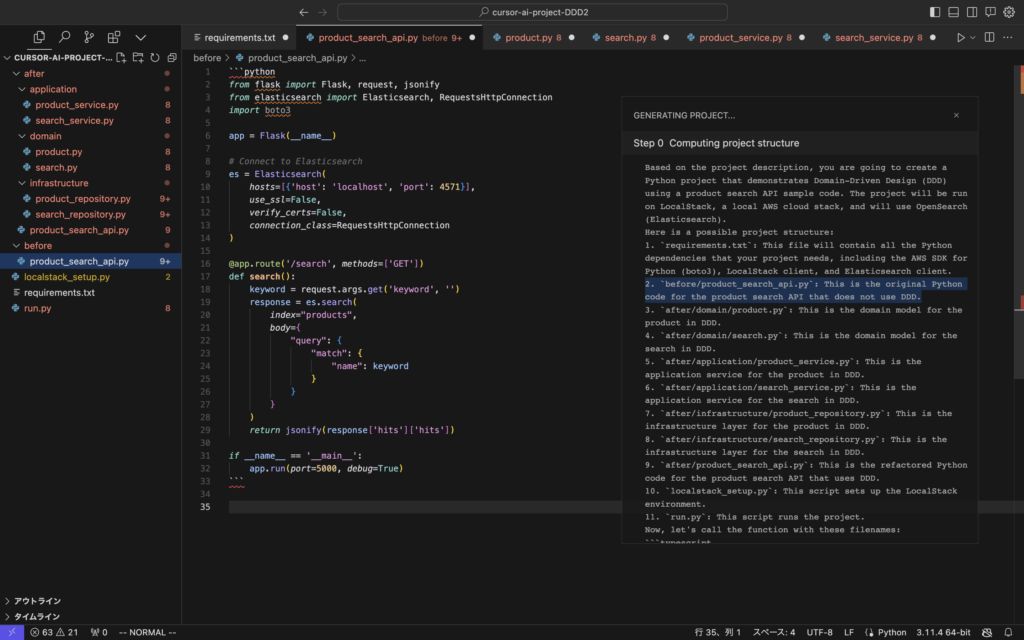Switch to the requirements.txt tab

[240, 37]
